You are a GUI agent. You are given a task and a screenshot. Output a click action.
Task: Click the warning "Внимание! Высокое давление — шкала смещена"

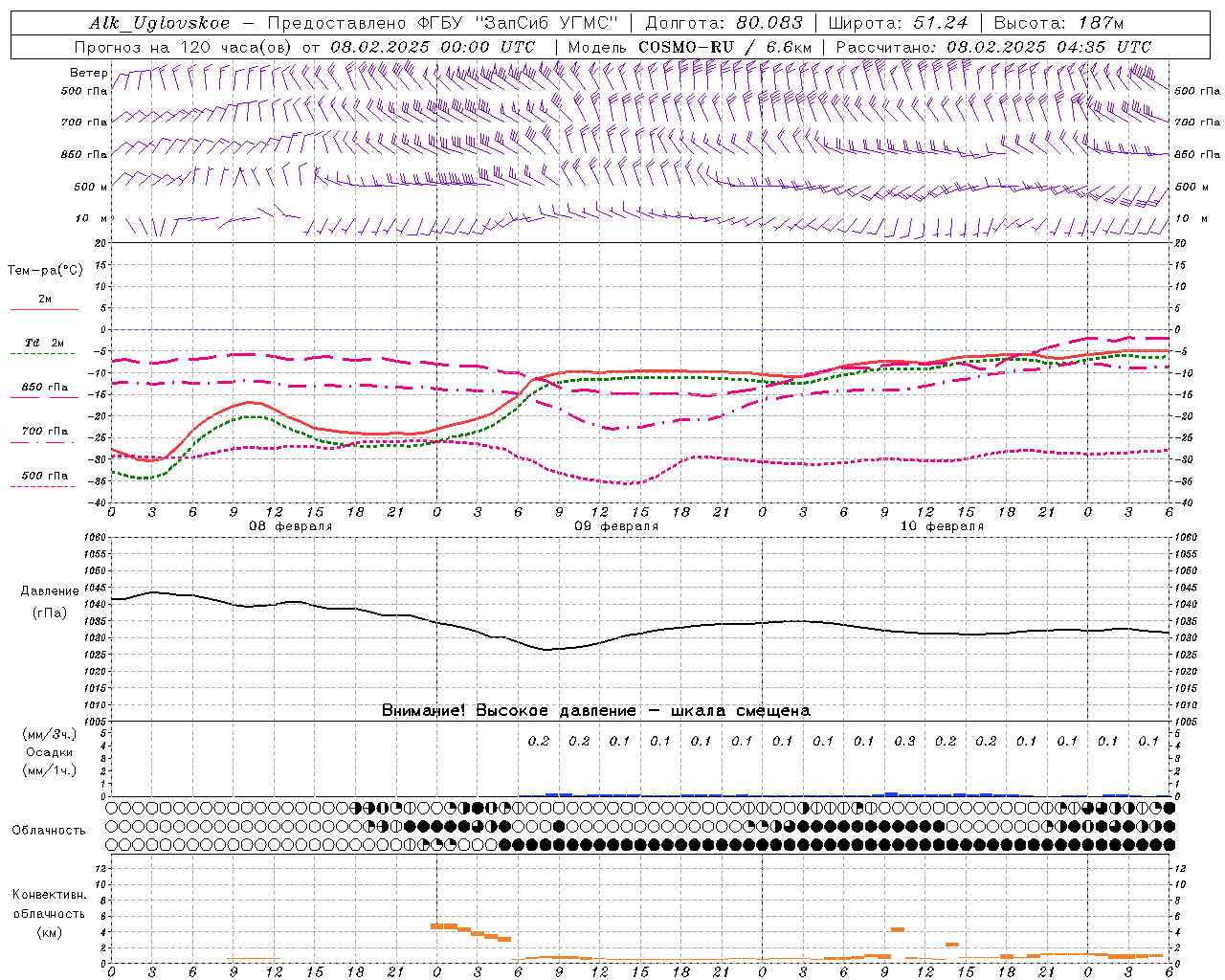pos(596,710)
